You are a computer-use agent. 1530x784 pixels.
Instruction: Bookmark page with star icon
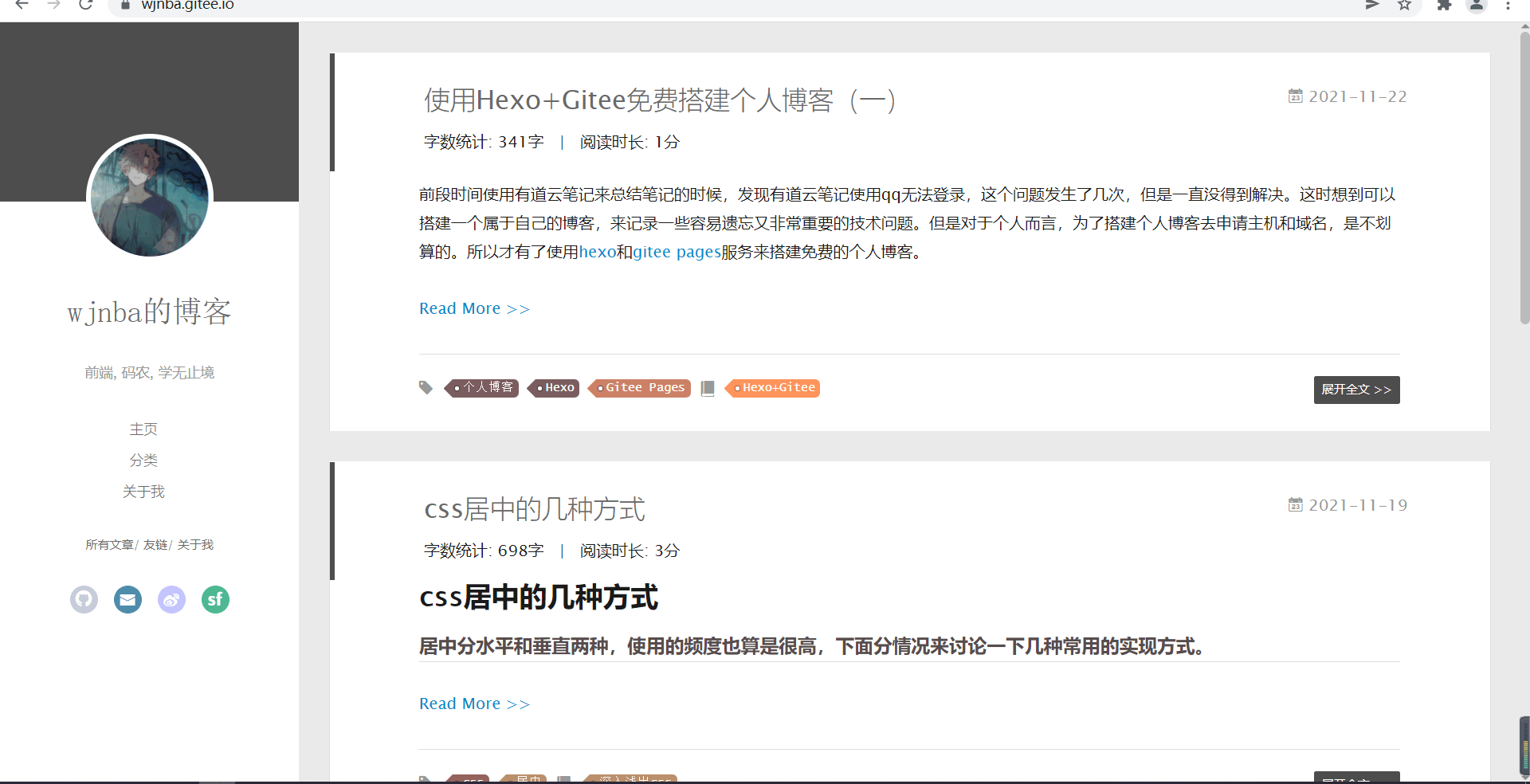coord(1404,6)
